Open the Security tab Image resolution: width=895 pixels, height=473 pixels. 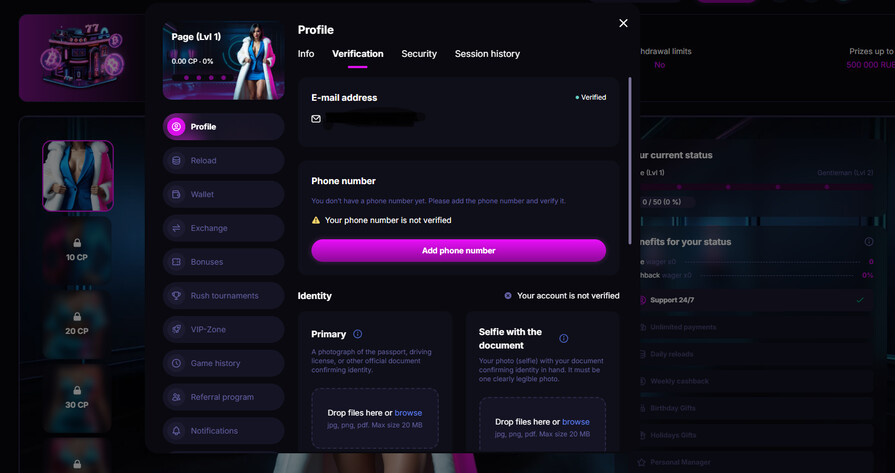(419, 54)
